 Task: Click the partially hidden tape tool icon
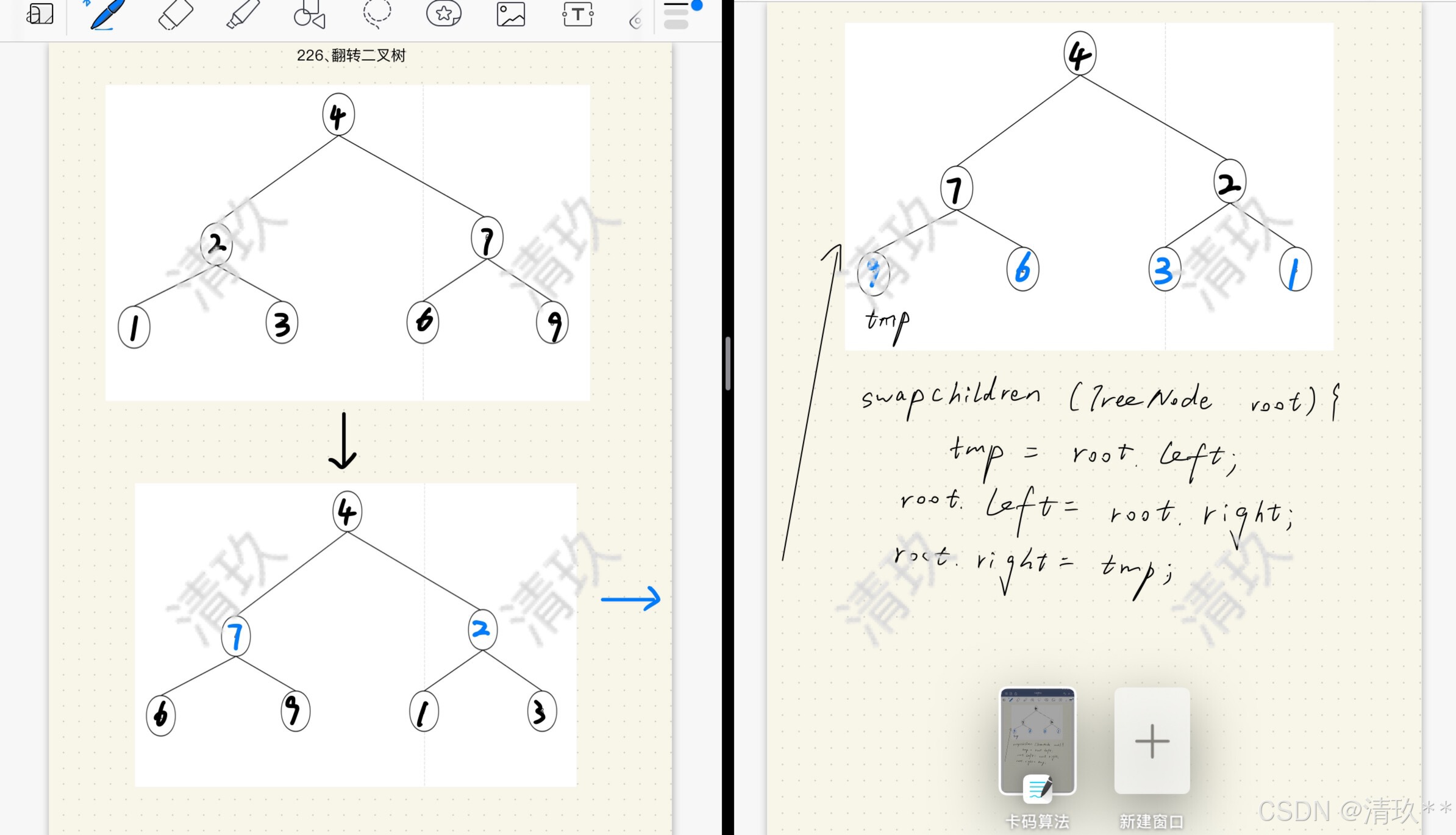pyautogui.click(x=635, y=21)
